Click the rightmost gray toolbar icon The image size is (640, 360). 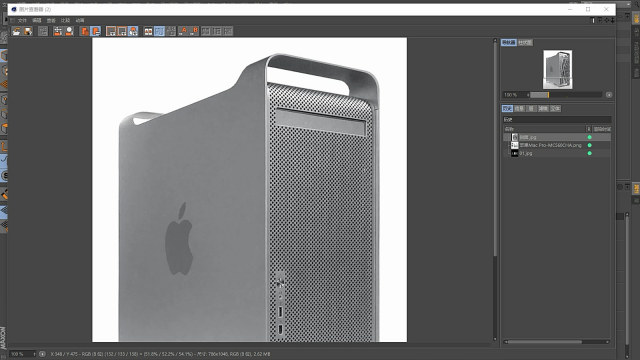(x=228, y=31)
